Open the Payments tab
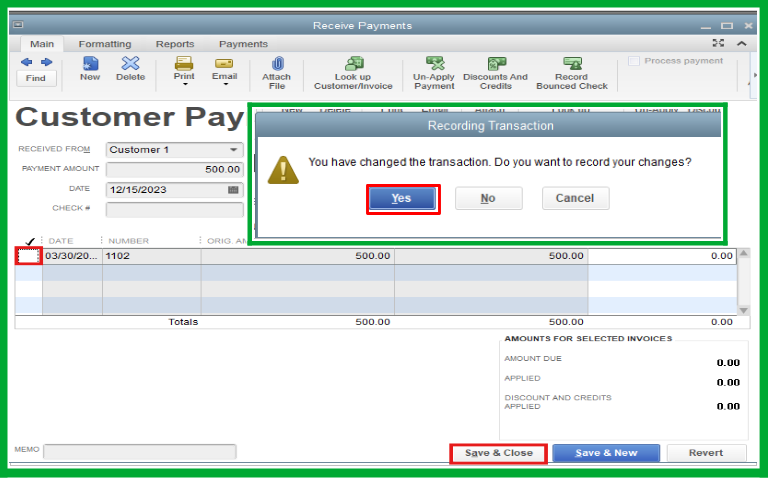 pyautogui.click(x=243, y=44)
